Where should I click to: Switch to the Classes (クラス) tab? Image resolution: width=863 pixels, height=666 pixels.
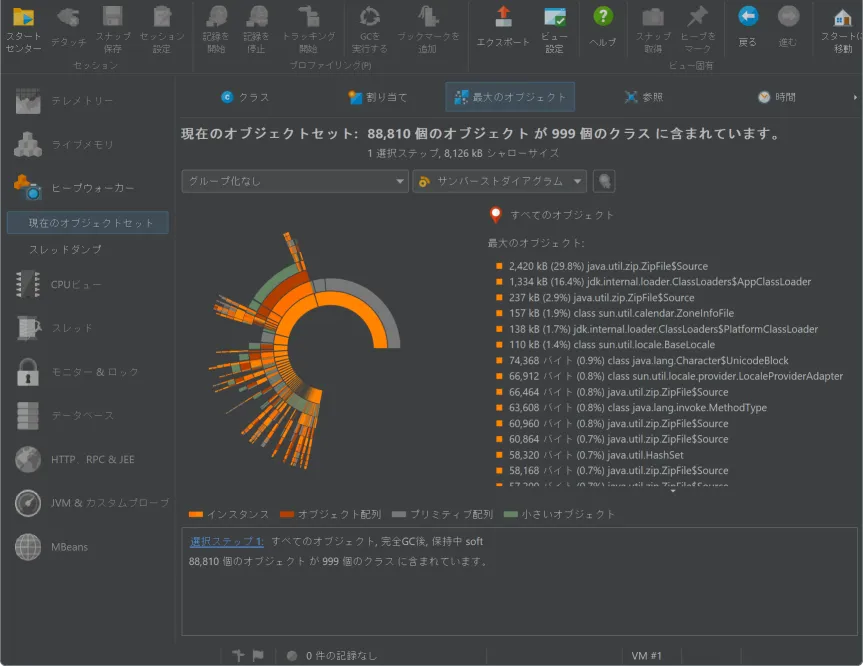coord(245,97)
